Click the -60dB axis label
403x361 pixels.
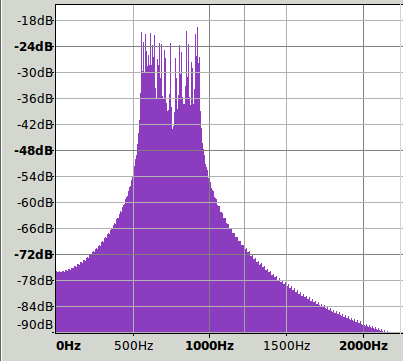[35, 202]
